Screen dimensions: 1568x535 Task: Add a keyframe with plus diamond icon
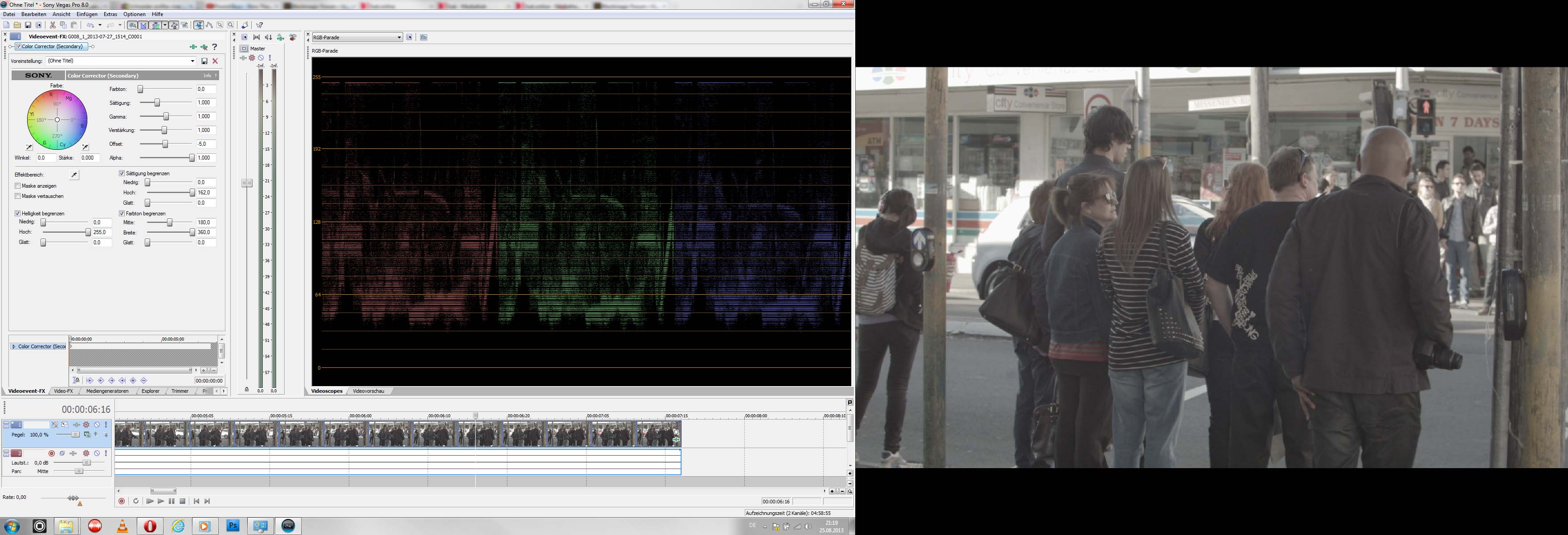coord(133,380)
